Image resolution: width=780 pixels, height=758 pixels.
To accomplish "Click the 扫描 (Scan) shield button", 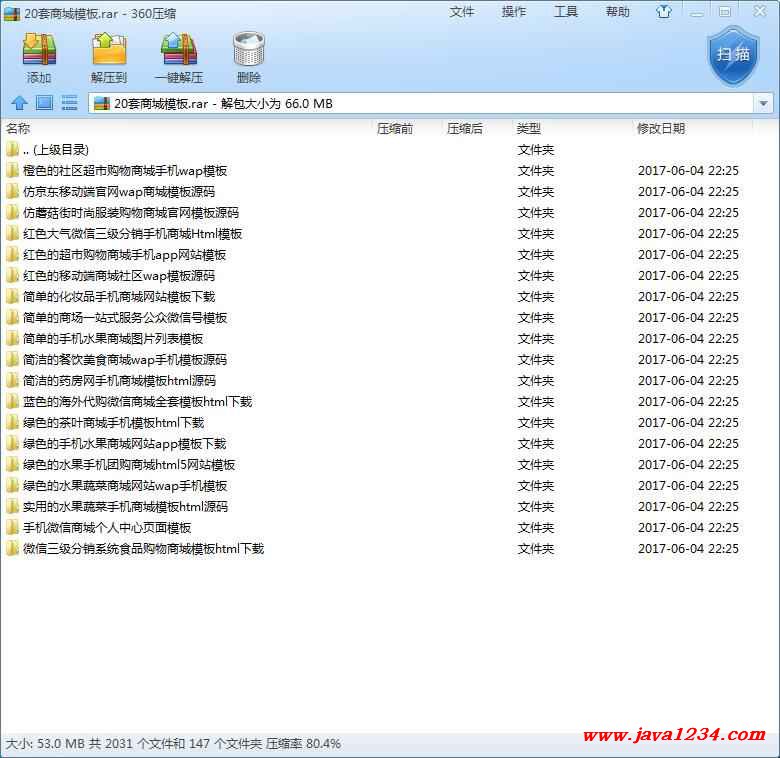I will tap(733, 56).
